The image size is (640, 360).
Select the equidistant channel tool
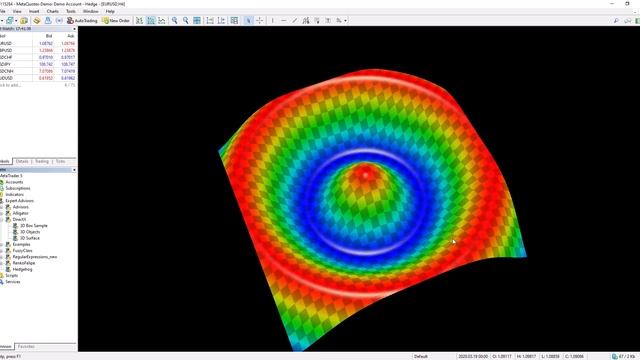click(306, 20)
